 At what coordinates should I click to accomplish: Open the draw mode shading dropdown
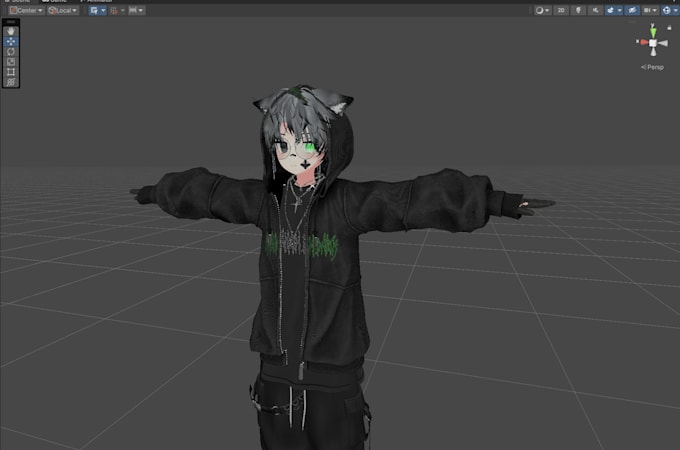pos(542,10)
